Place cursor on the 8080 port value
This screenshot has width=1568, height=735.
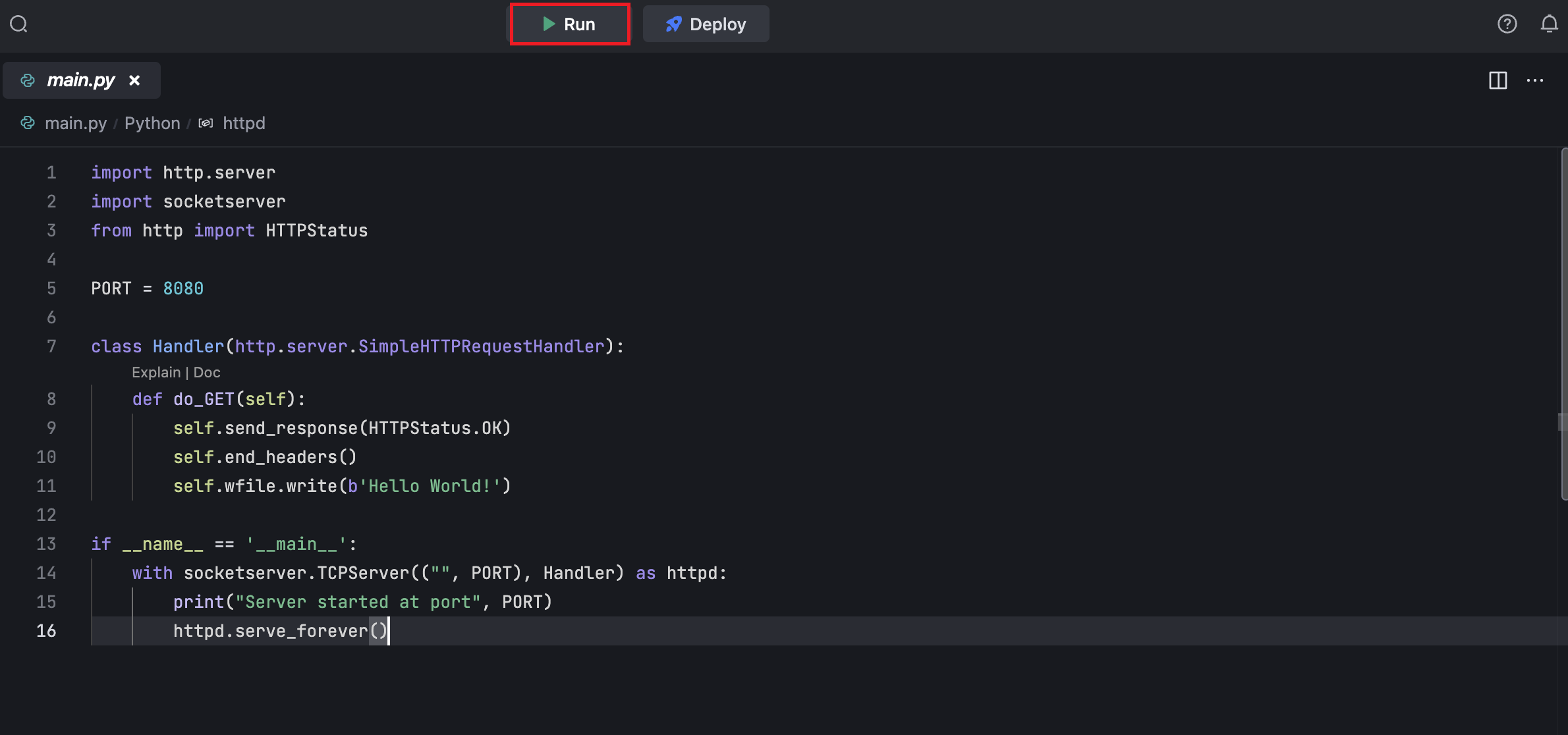pyautogui.click(x=183, y=288)
